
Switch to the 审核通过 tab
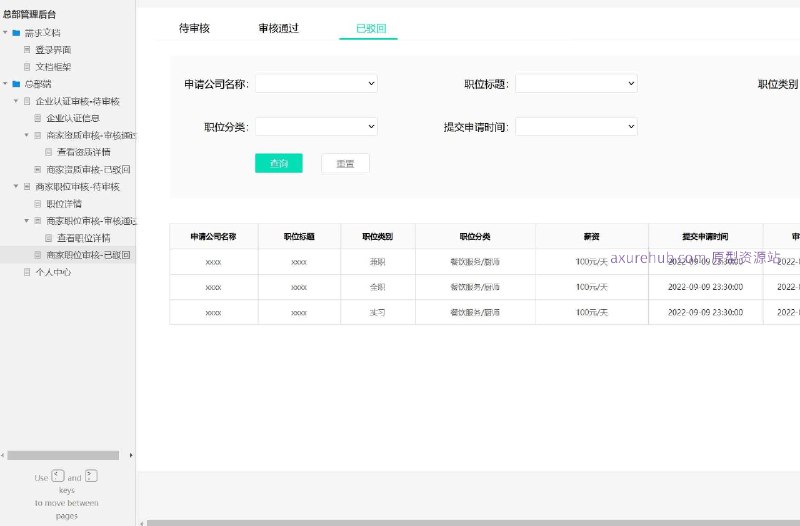279,28
